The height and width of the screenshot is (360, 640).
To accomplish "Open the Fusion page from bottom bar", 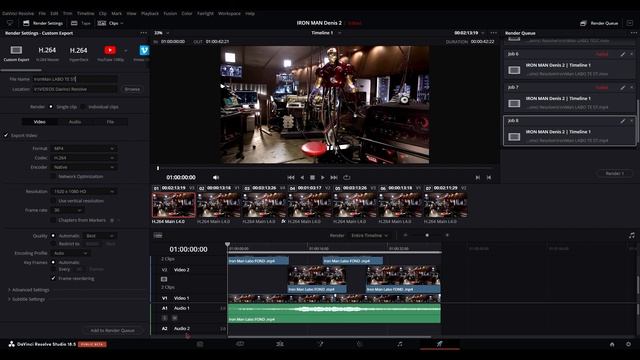I will coord(320,344).
